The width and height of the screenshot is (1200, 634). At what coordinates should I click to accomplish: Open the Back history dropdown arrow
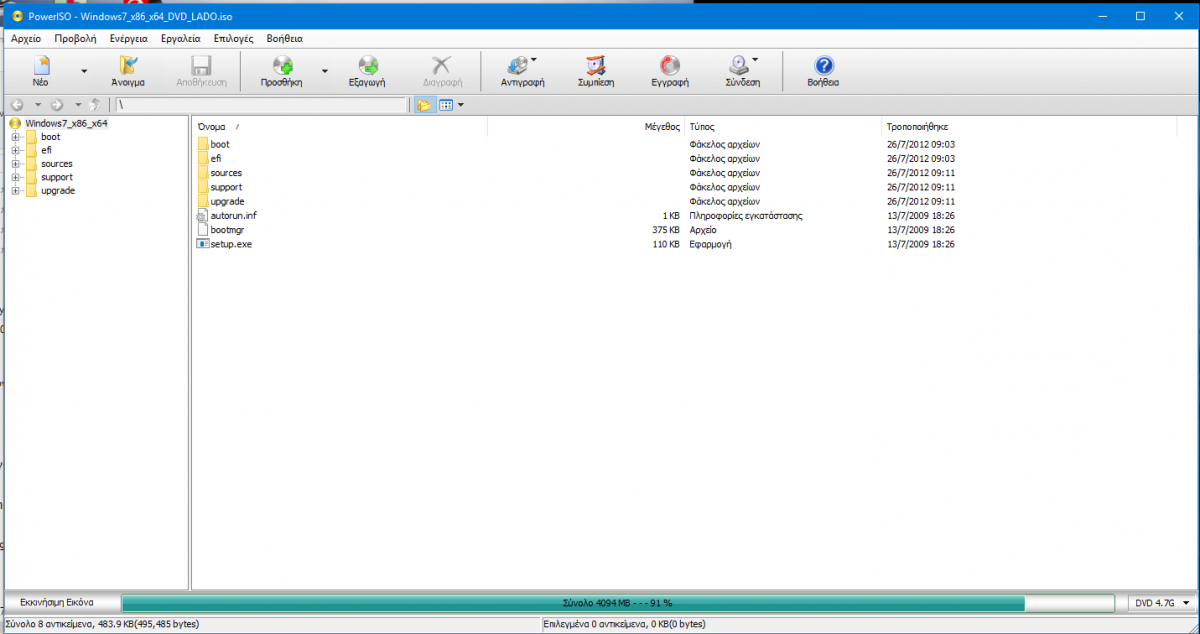pos(38,104)
